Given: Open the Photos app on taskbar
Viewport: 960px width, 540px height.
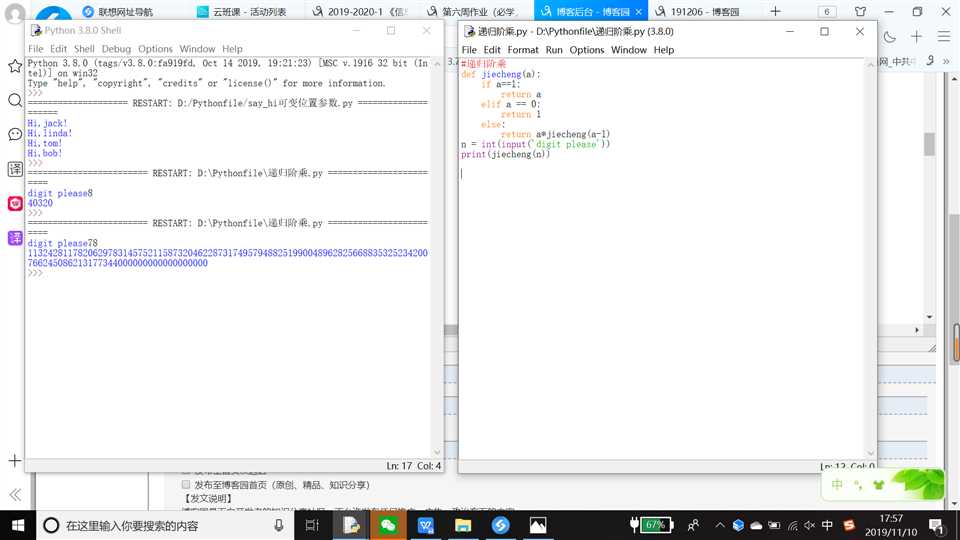Looking at the screenshot, I should point(538,525).
